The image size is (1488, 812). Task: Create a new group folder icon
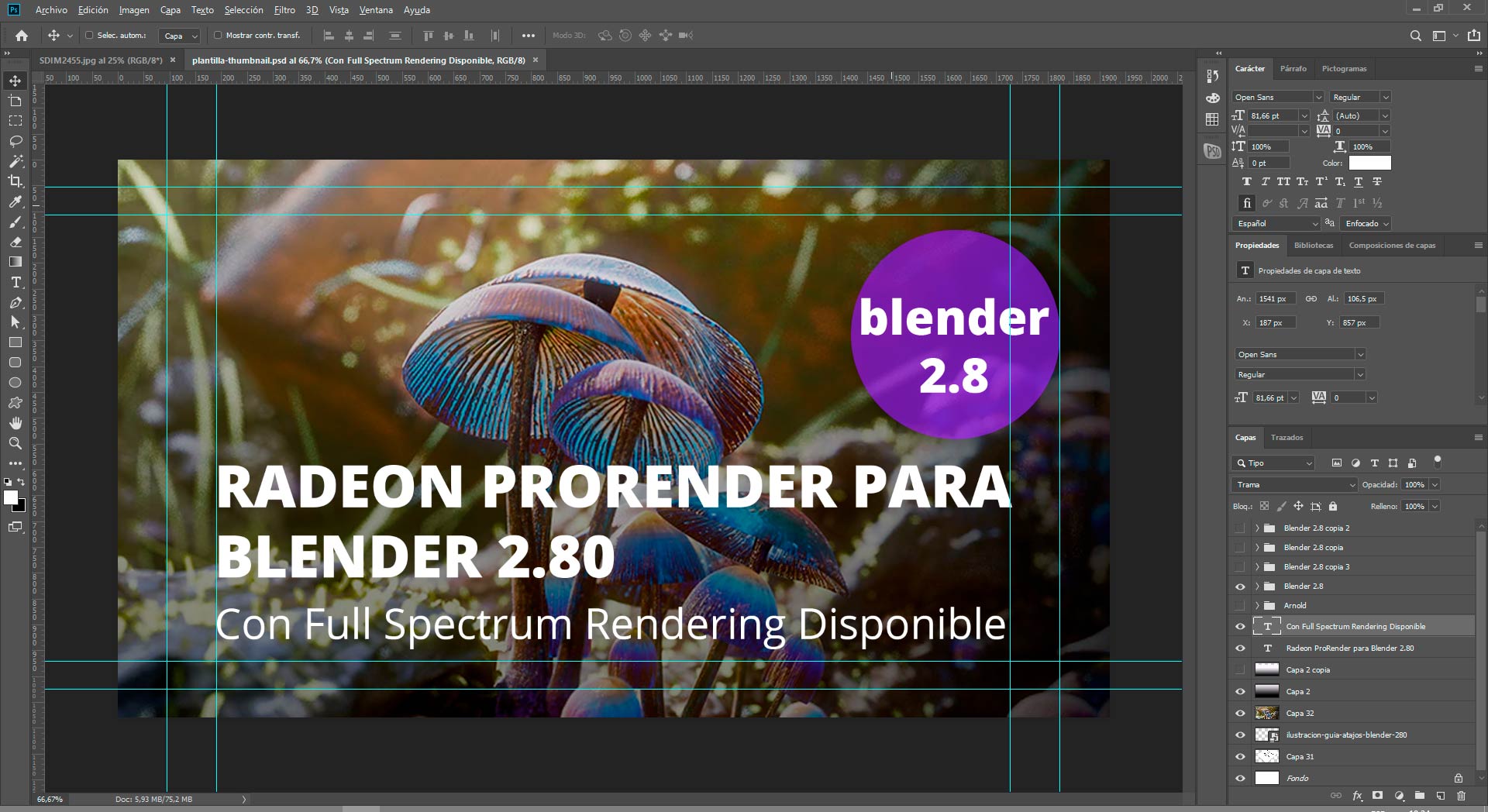(x=1419, y=796)
